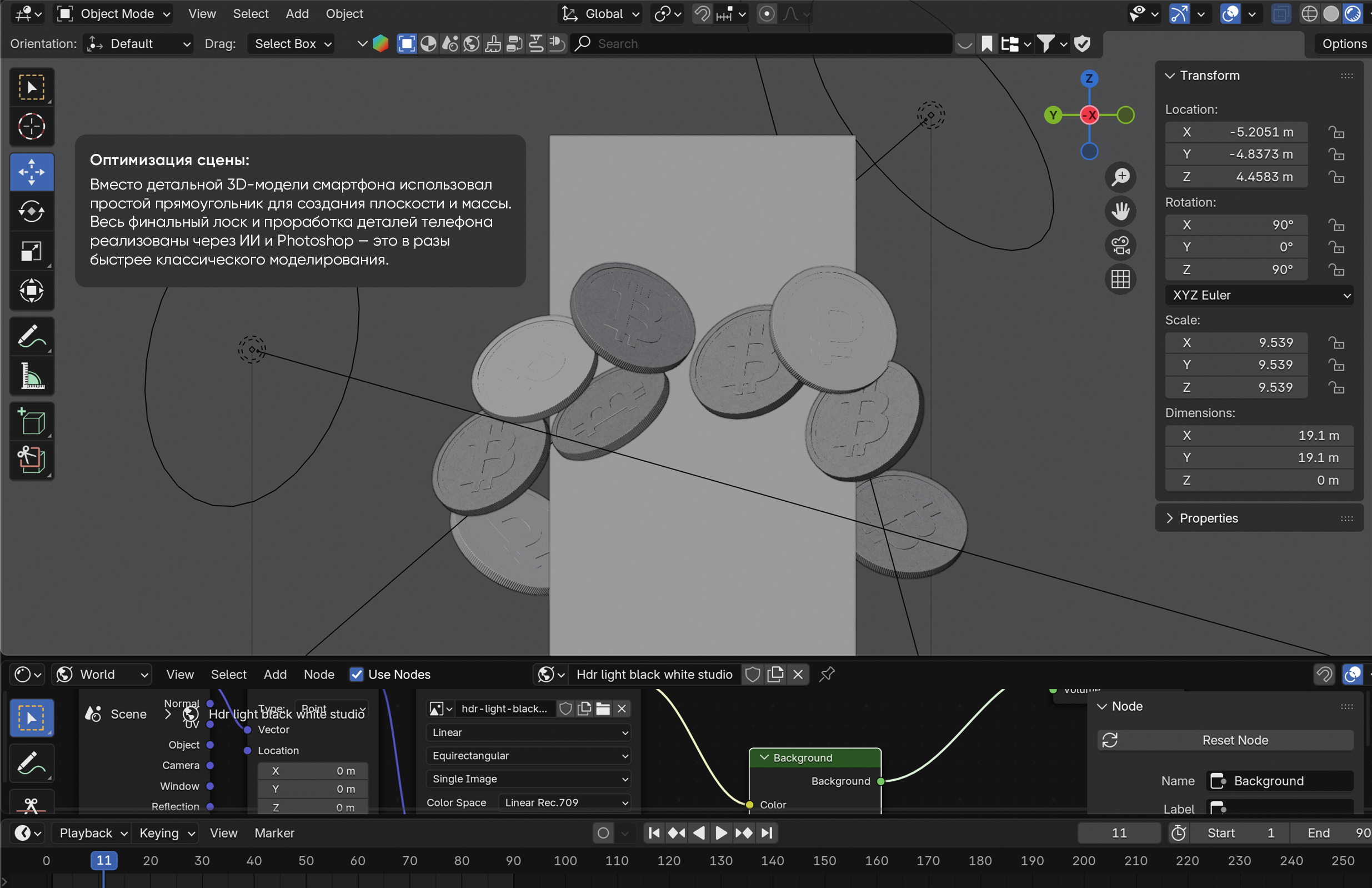
Task: Open the timeline Playback popover
Action: [x=93, y=832]
